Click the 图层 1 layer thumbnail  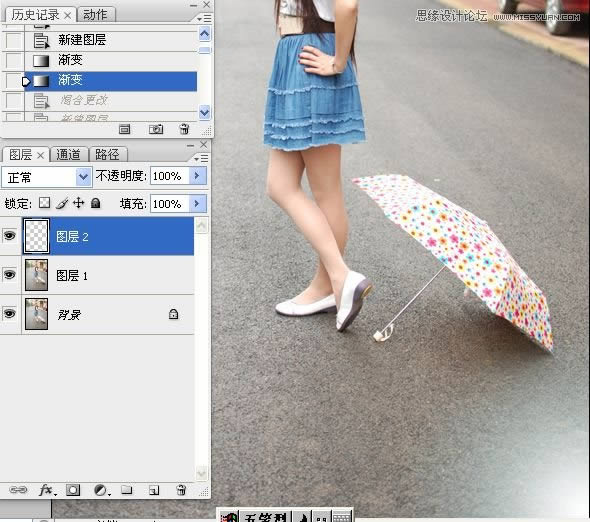coord(36,275)
